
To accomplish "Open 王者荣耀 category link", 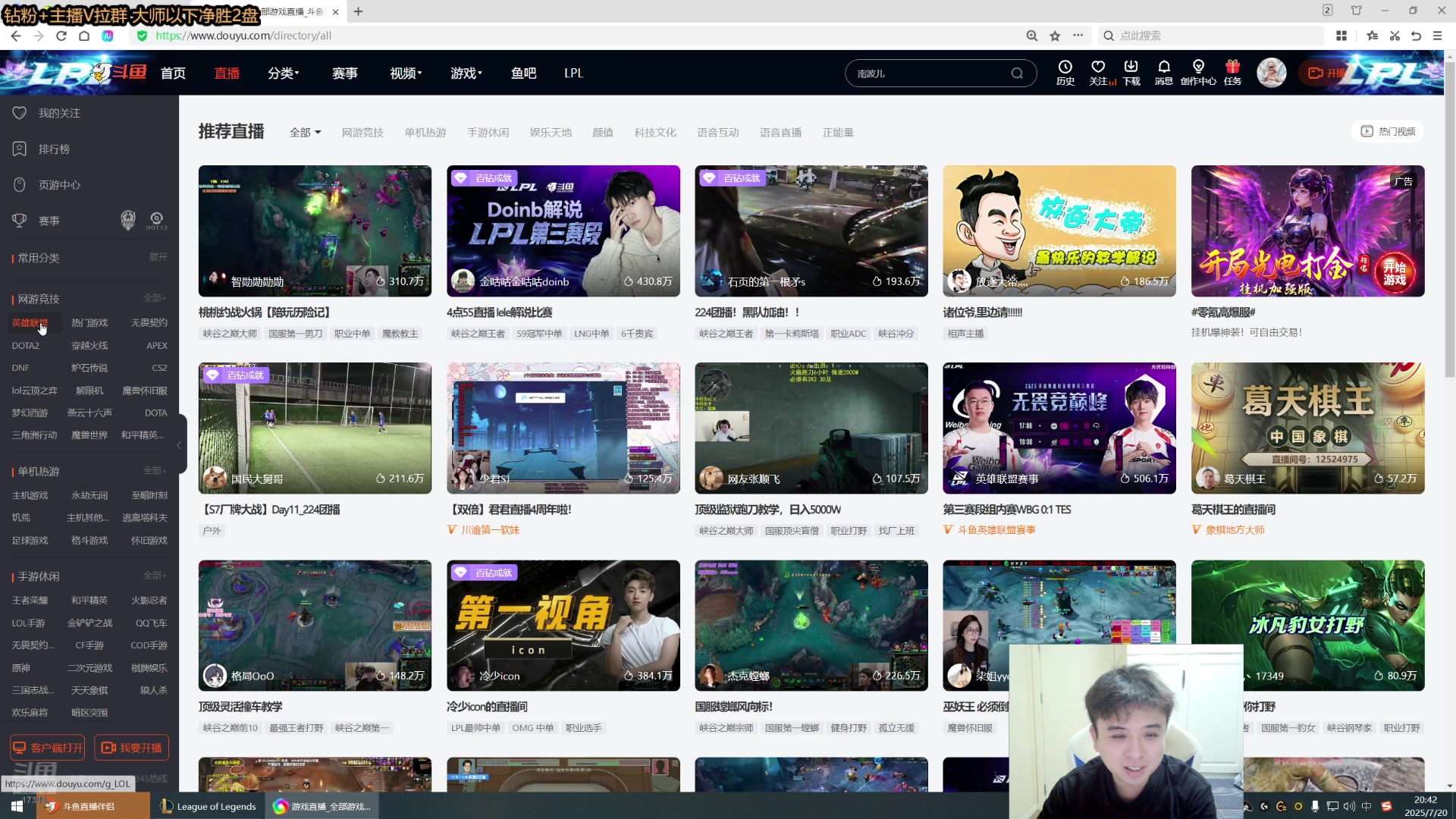I will click(x=30, y=601).
